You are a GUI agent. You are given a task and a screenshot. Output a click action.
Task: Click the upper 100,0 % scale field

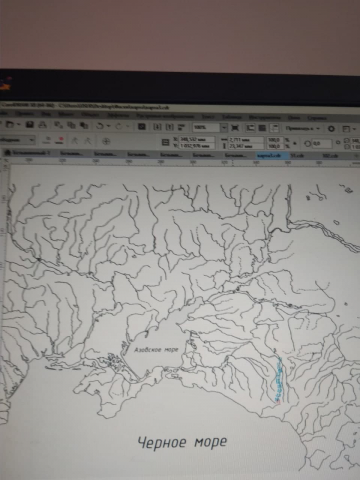(x=275, y=140)
